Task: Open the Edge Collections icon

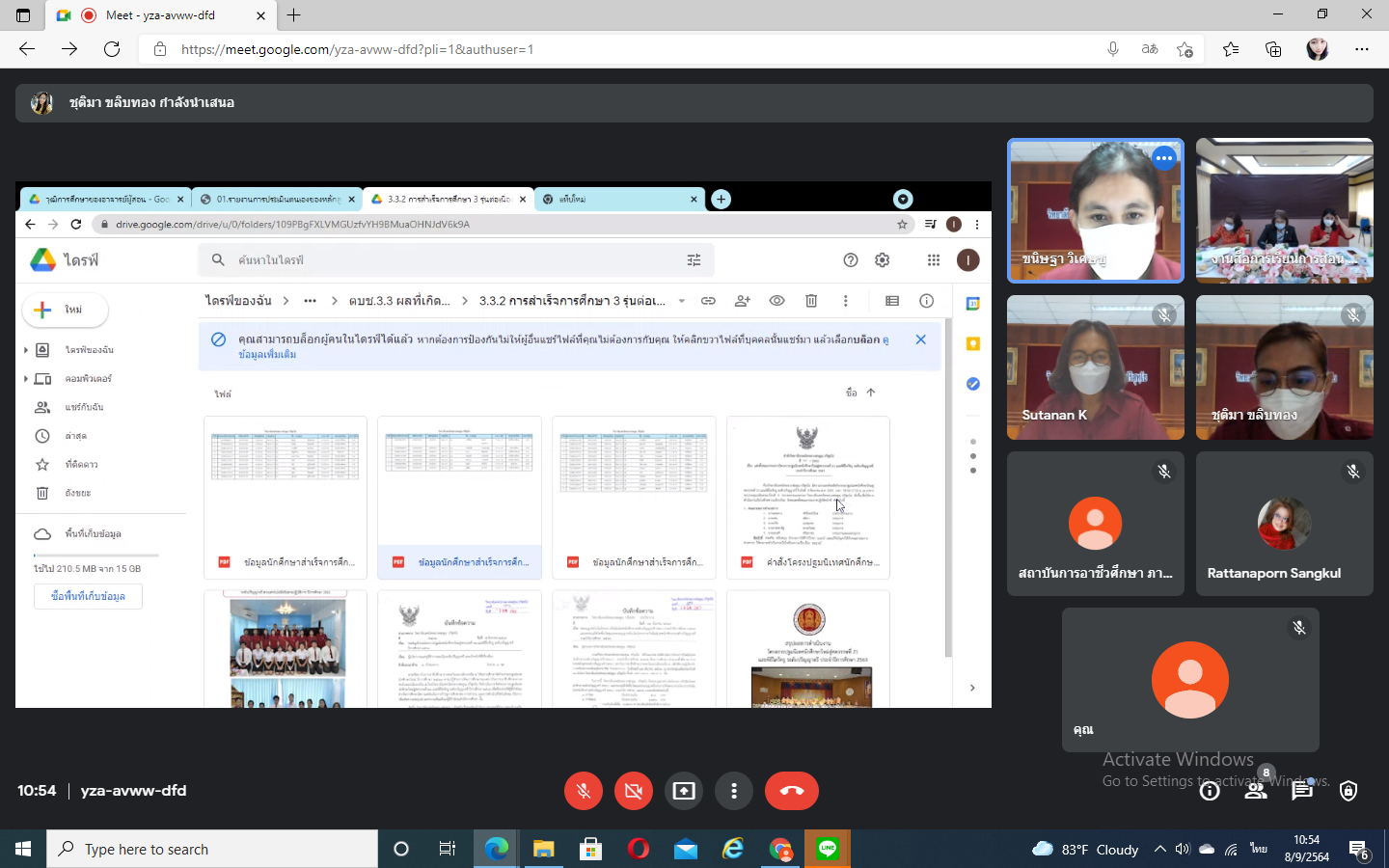Action: click(x=1273, y=49)
